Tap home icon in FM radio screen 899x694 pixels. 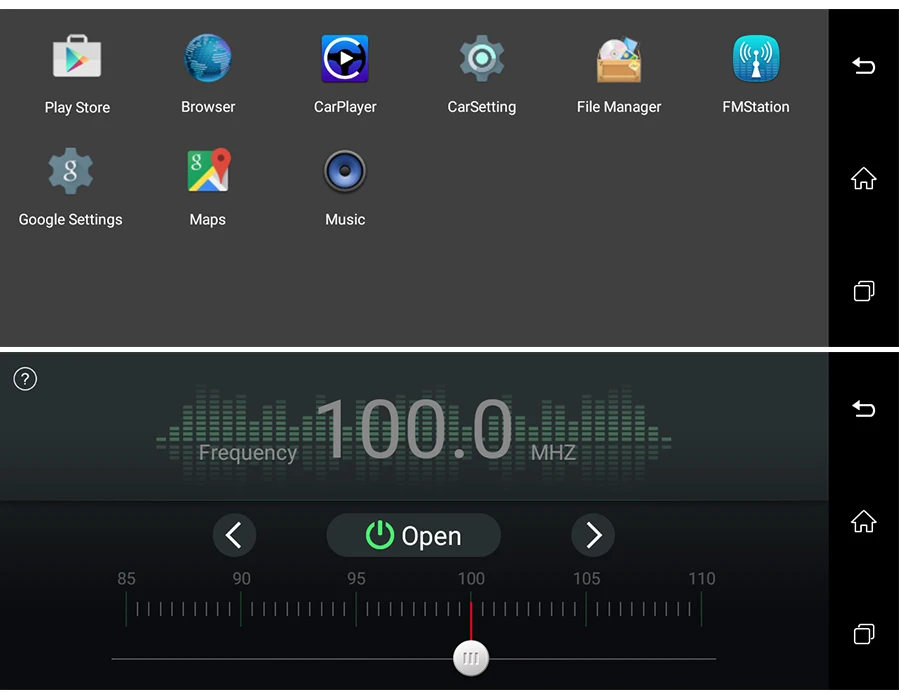click(x=863, y=521)
